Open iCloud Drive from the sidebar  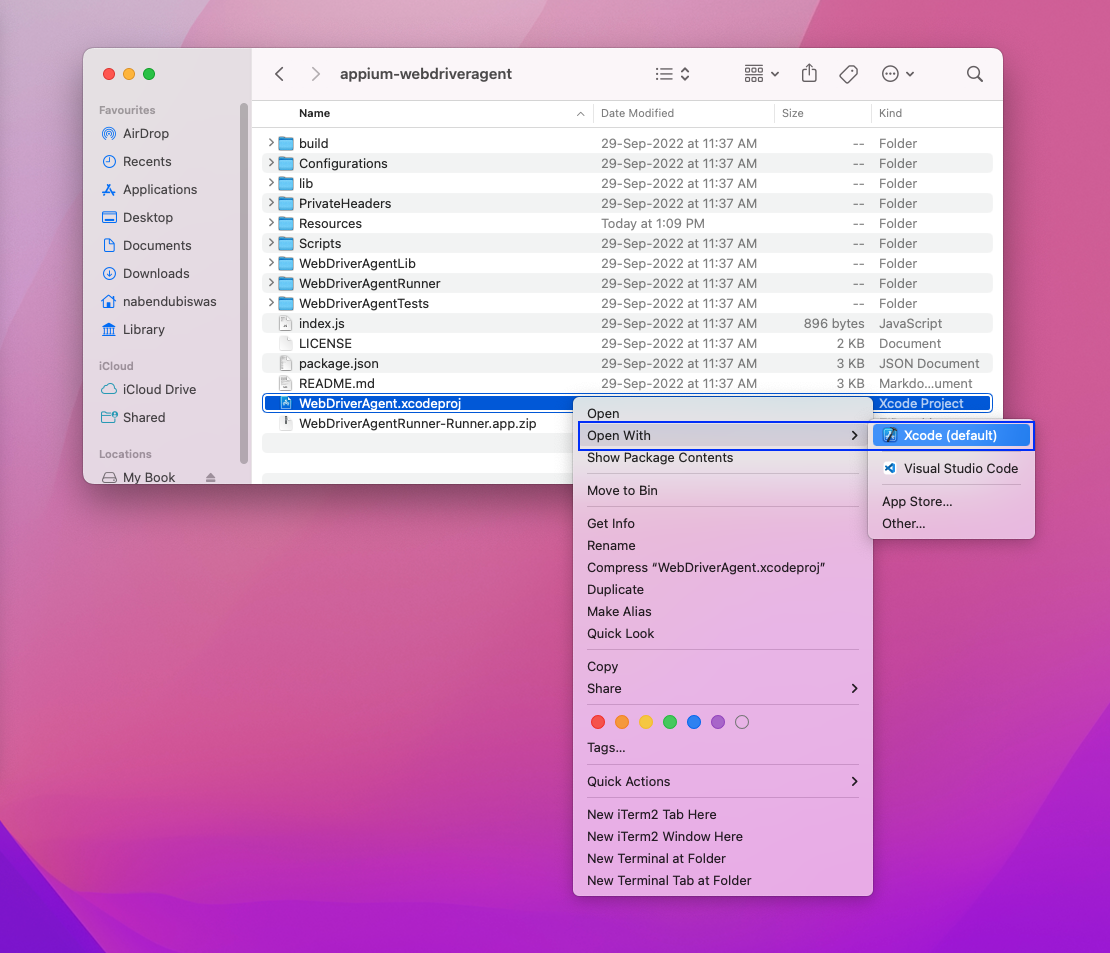[x=159, y=389]
